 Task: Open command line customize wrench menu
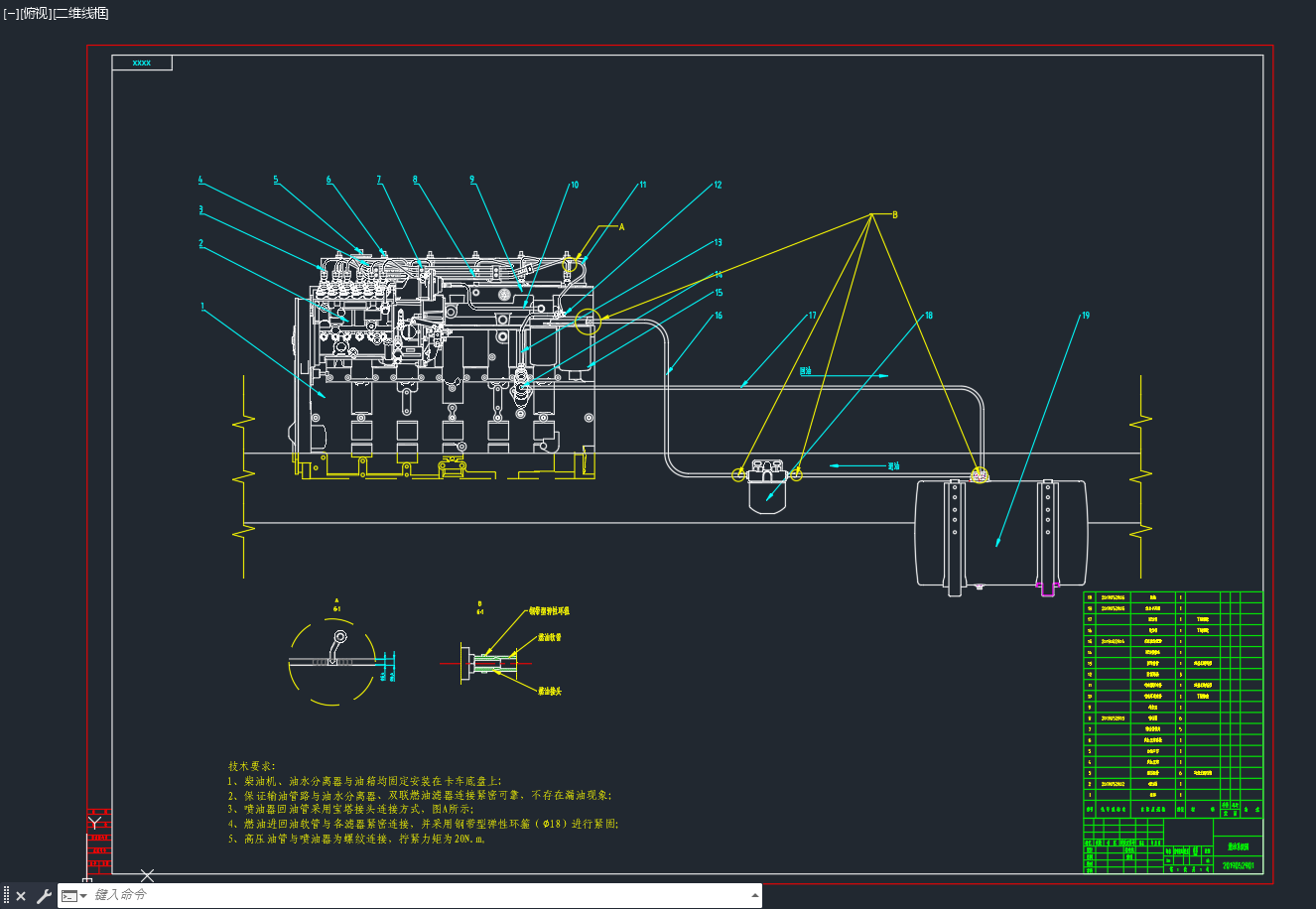pos(44,896)
